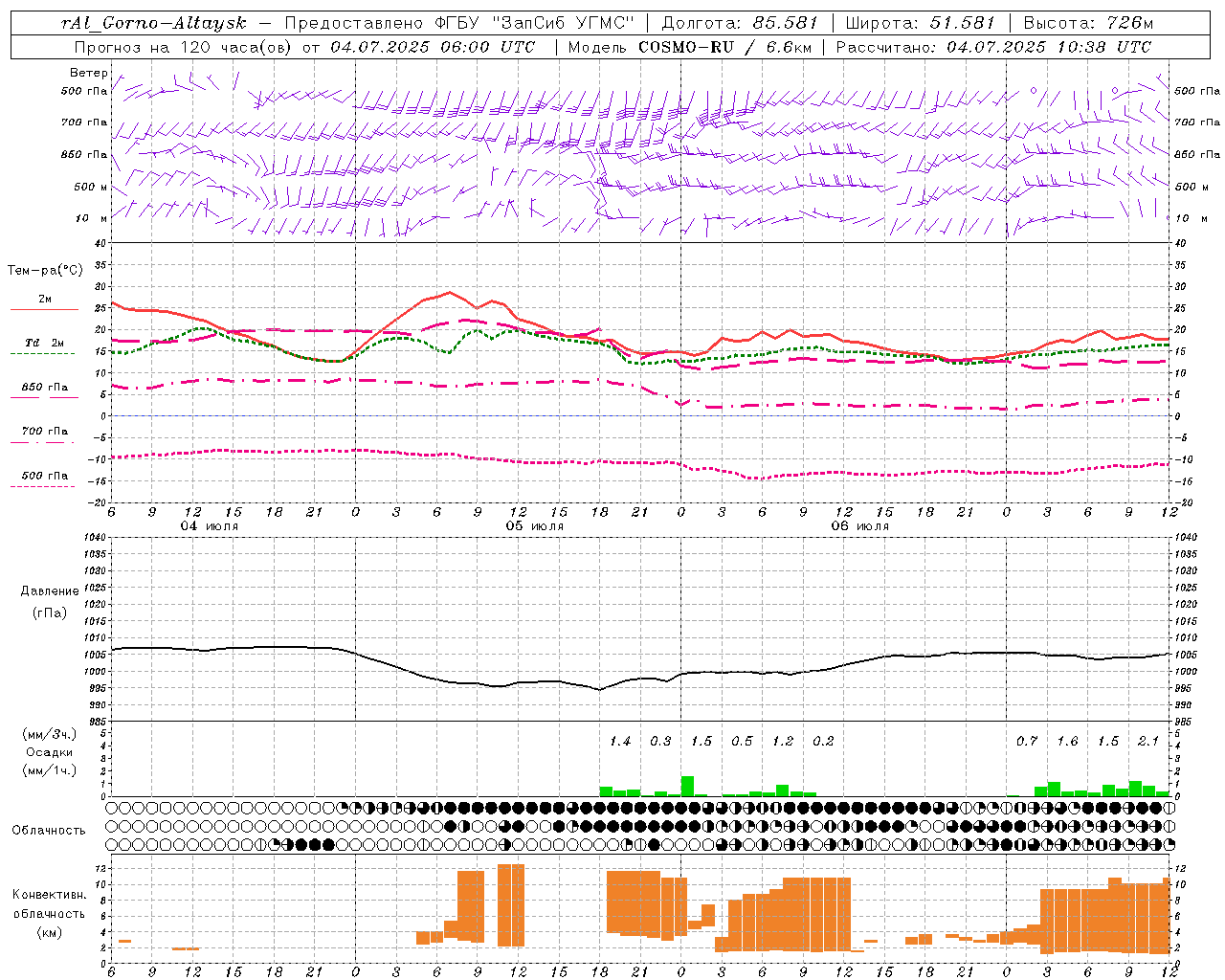The height and width of the screenshot is (980, 1225).
Task: Click the Давление pressure panel label
Action: 50,591
